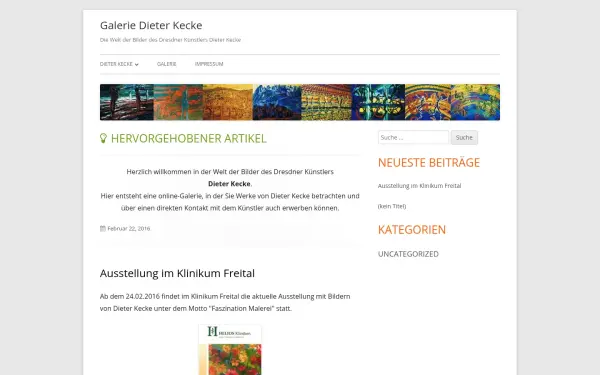This screenshot has height=375, width=600.
Task: Open the Helios Kliniken flyer image
Action: point(230,350)
